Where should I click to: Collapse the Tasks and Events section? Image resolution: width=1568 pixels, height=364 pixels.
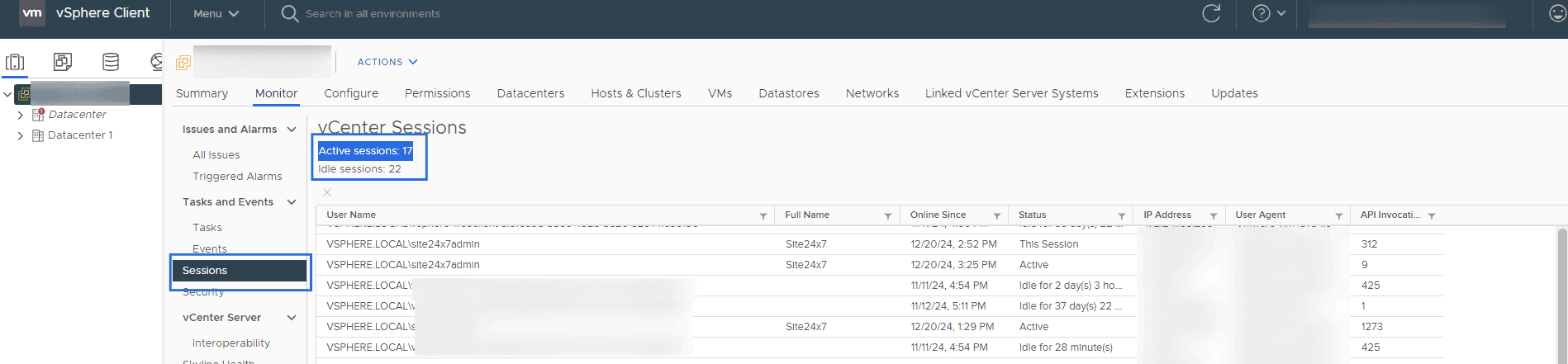pyautogui.click(x=292, y=202)
